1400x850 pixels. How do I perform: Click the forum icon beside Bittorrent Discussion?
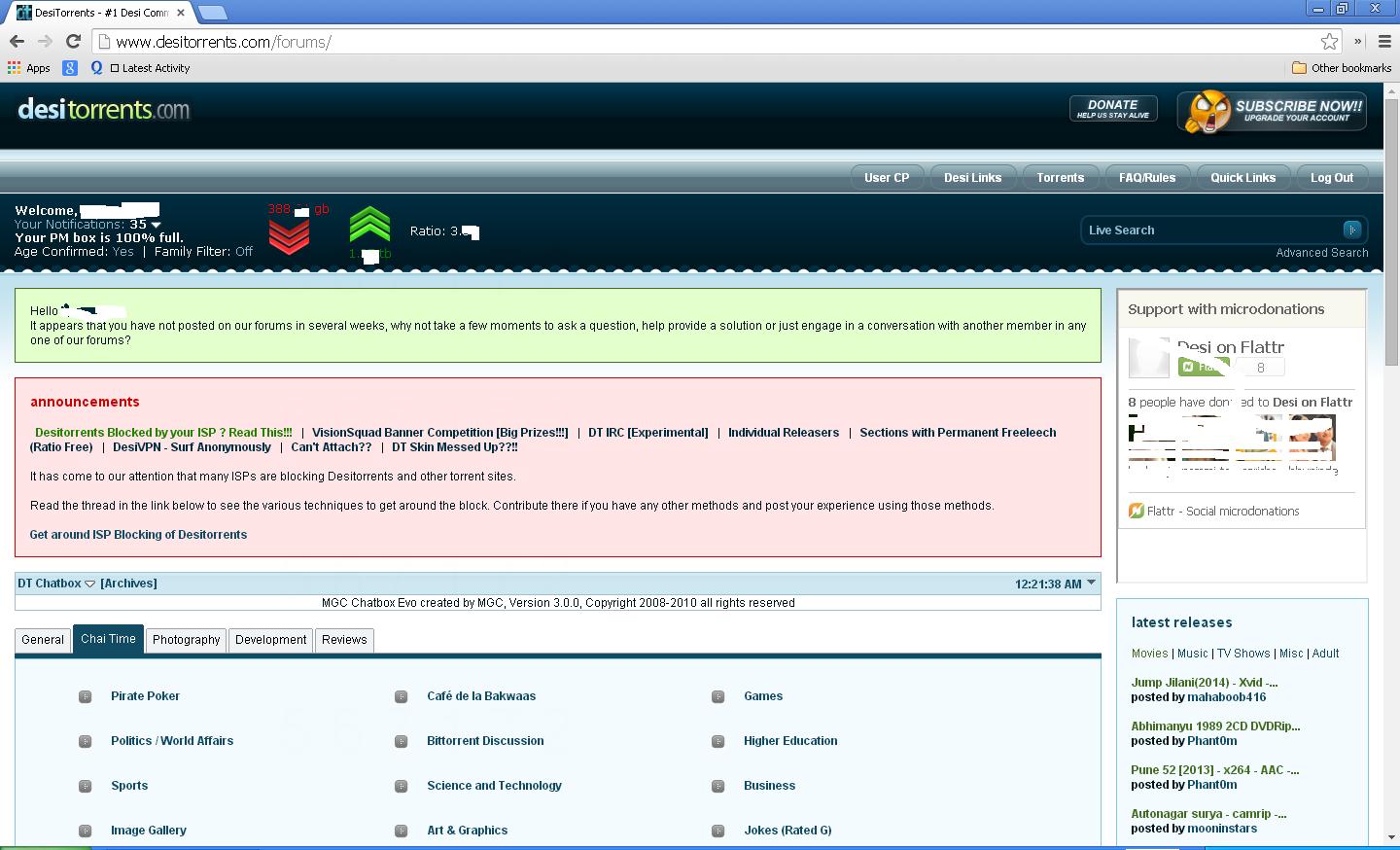pos(401,741)
